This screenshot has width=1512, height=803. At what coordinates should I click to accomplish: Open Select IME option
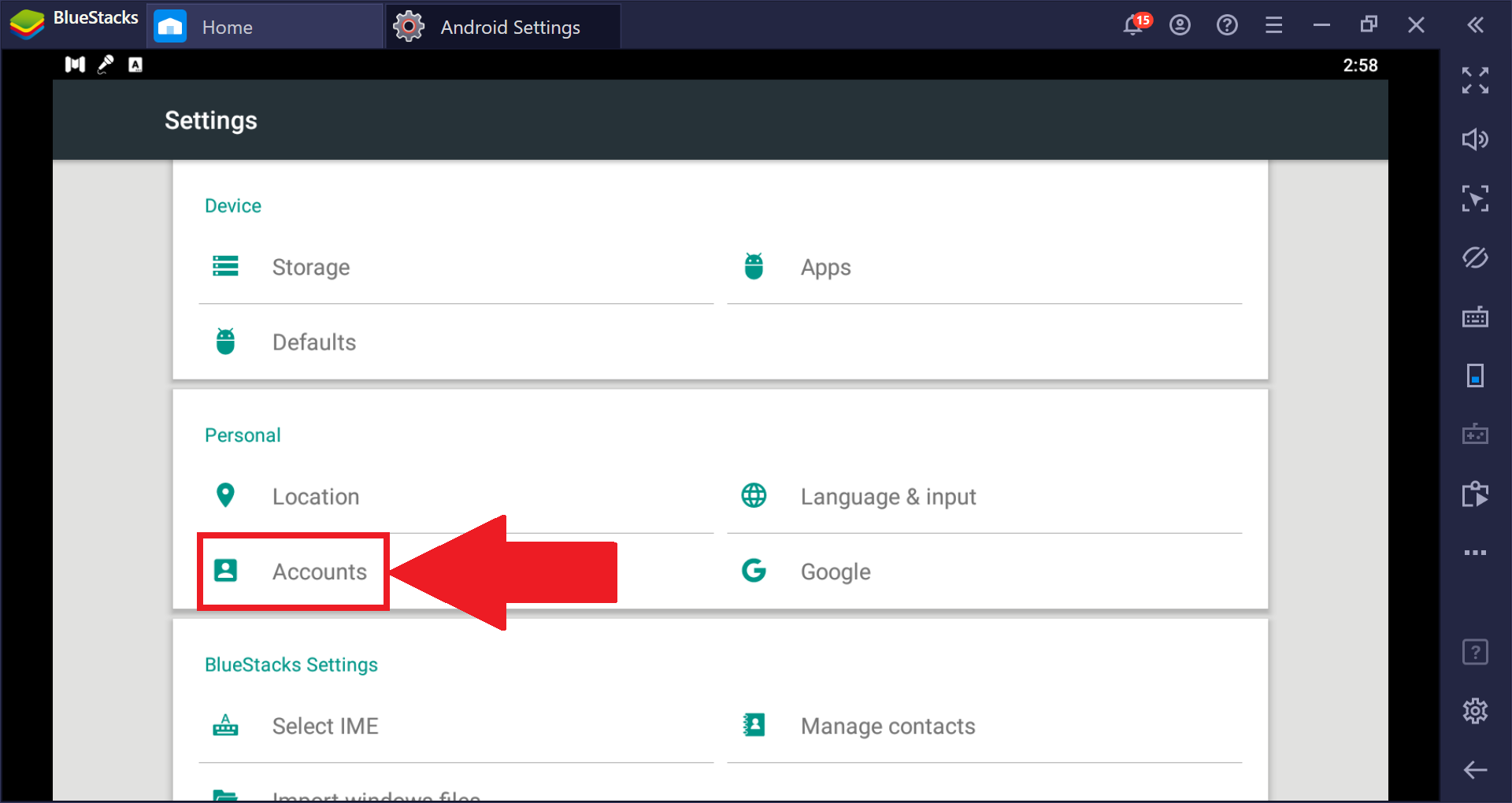coord(456,726)
